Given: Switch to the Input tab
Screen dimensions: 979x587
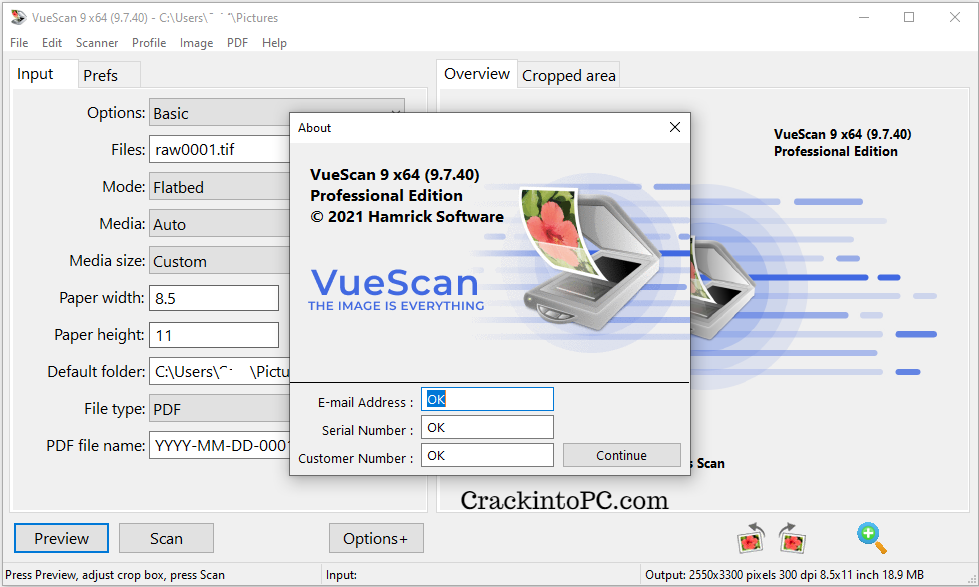Looking at the screenshot, I should click(x=44, y=74).
